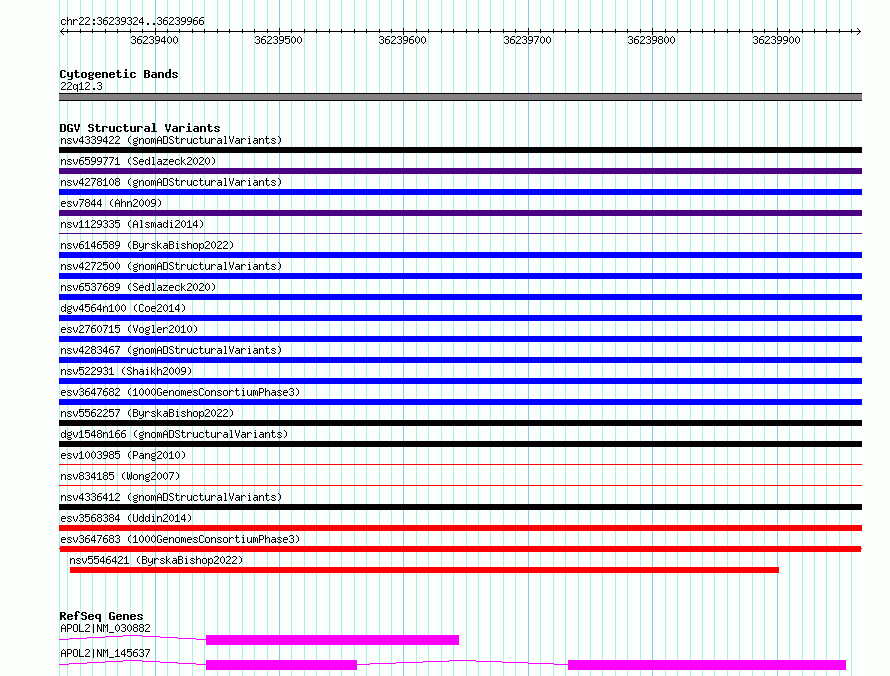890x676 pixels.
Task: Click the esv2760715 (Vogler2010) label
Action: pyautogui.click(x=129, y=329)
